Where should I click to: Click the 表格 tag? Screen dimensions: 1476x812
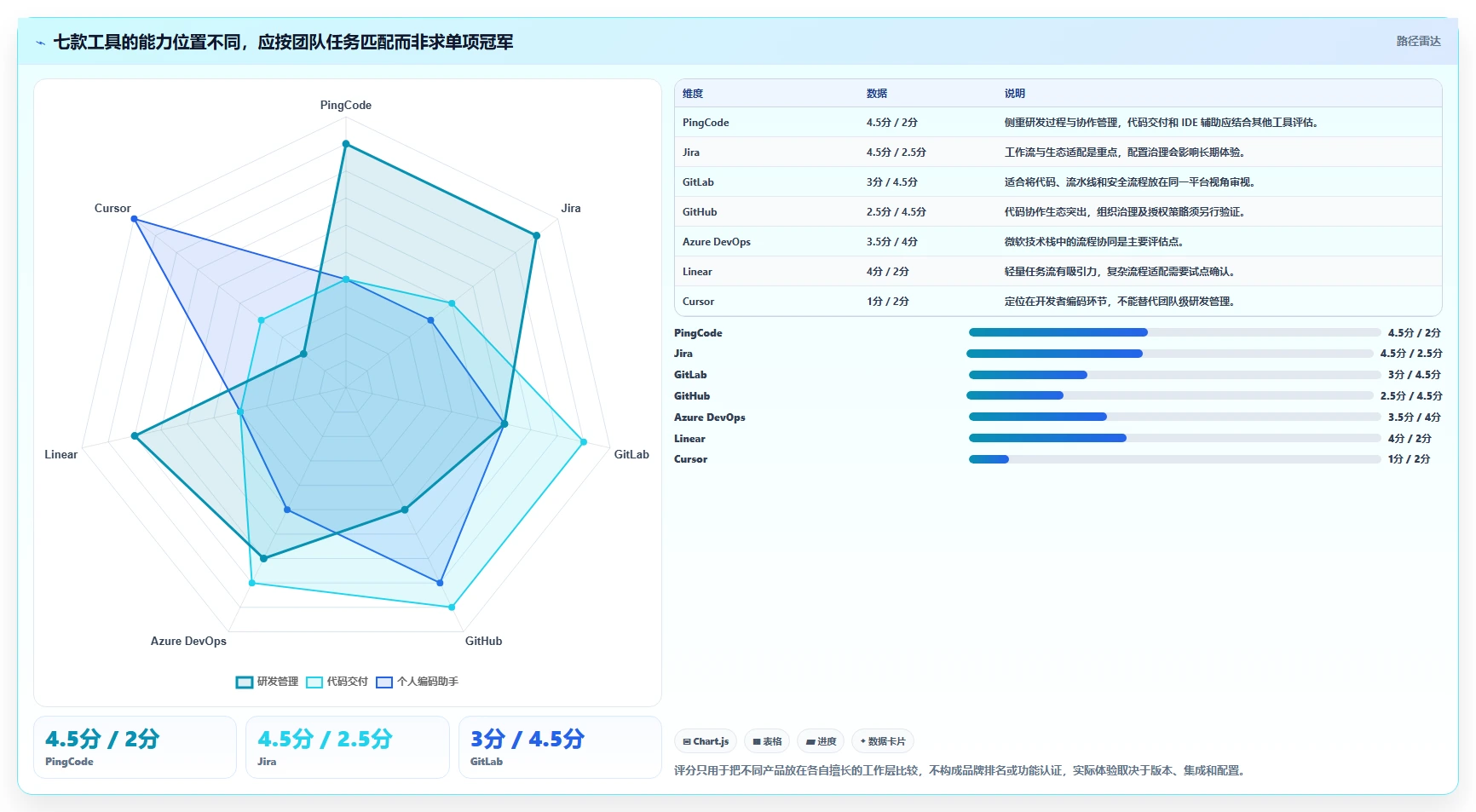coord(767,741)
